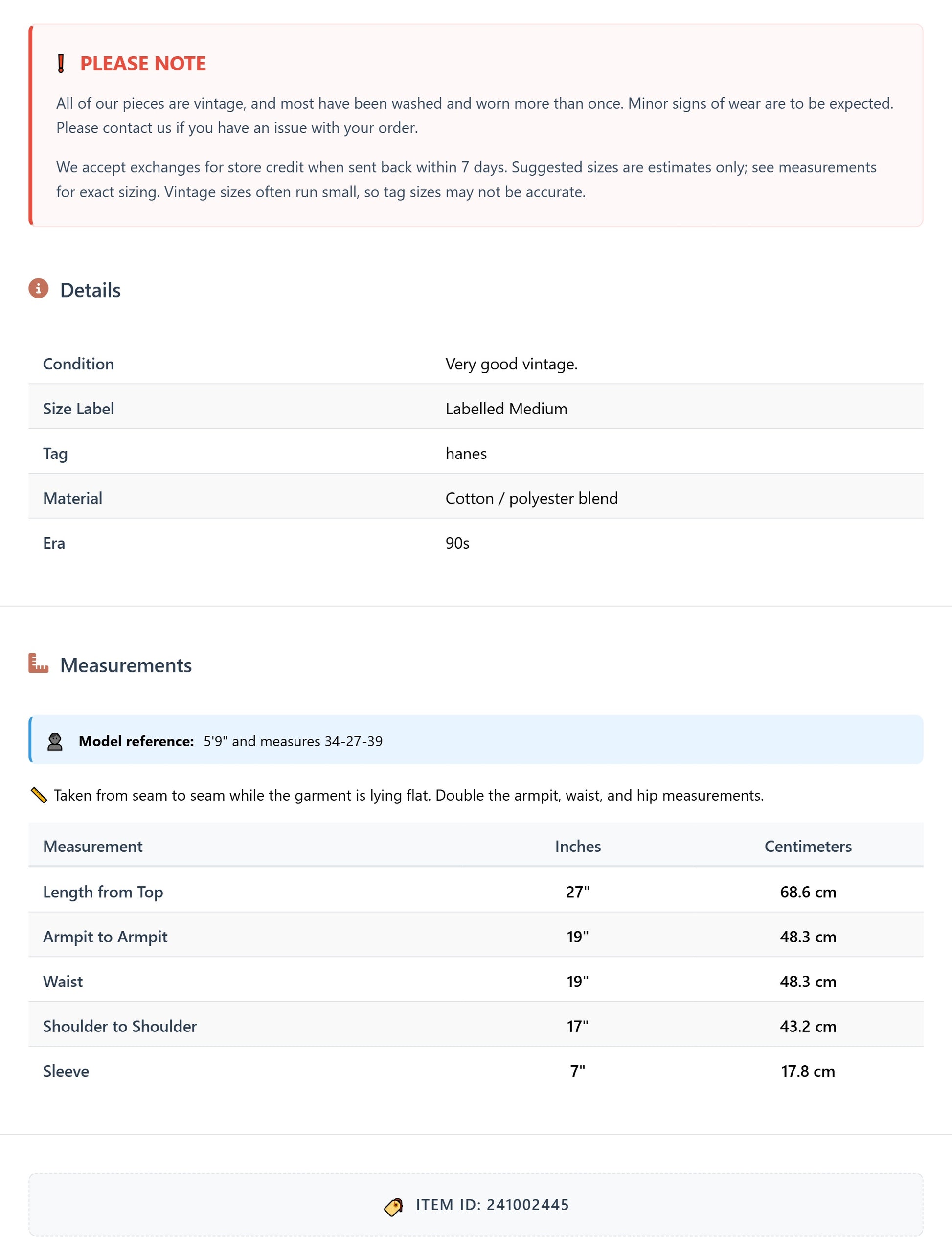Click the 'Armpit to Armpit' row label
Screen dimensions: 952x1260
pyautogui.click(x=105, y=937)
